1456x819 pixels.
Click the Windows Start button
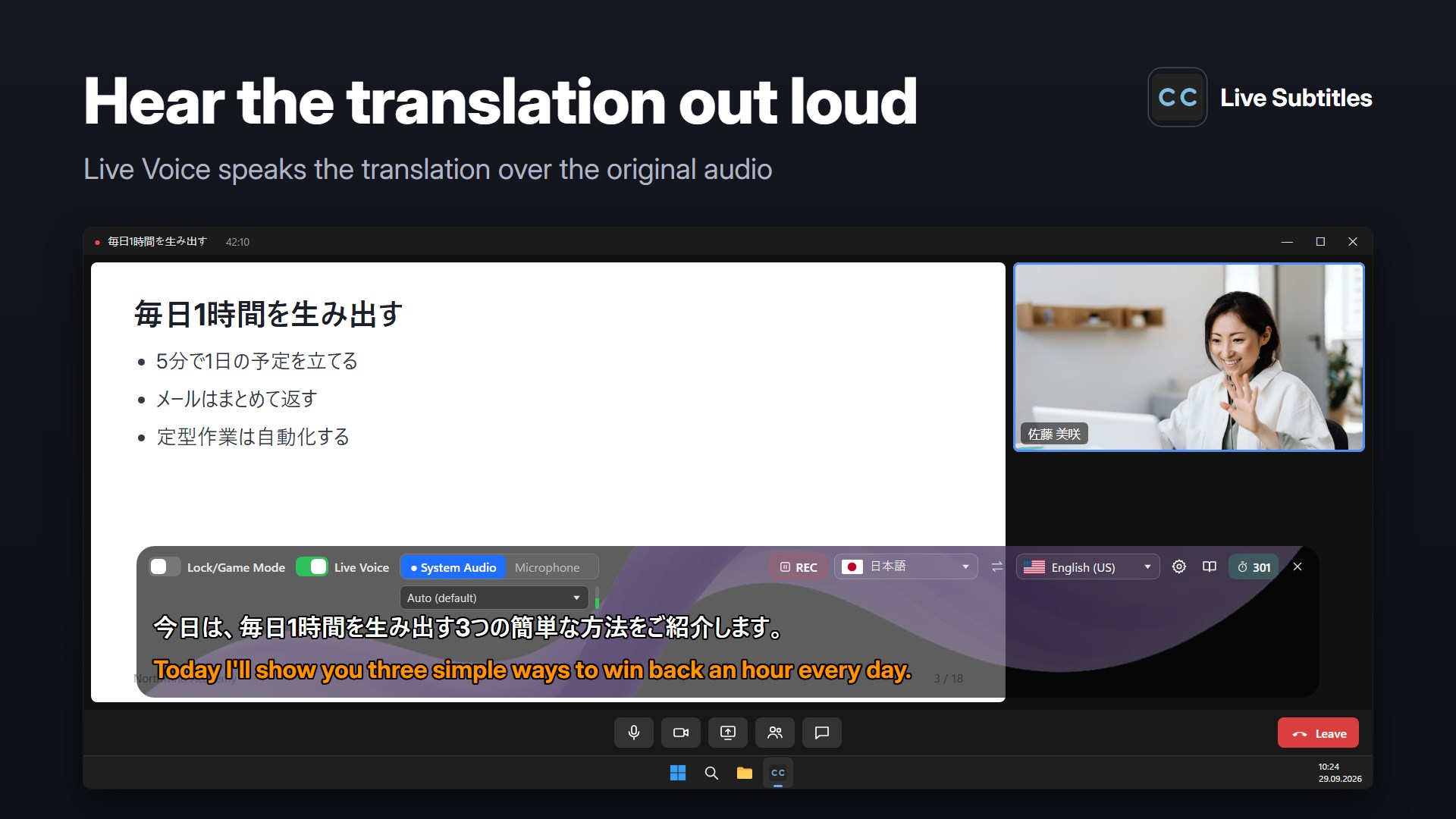click(x=678, y=773)
